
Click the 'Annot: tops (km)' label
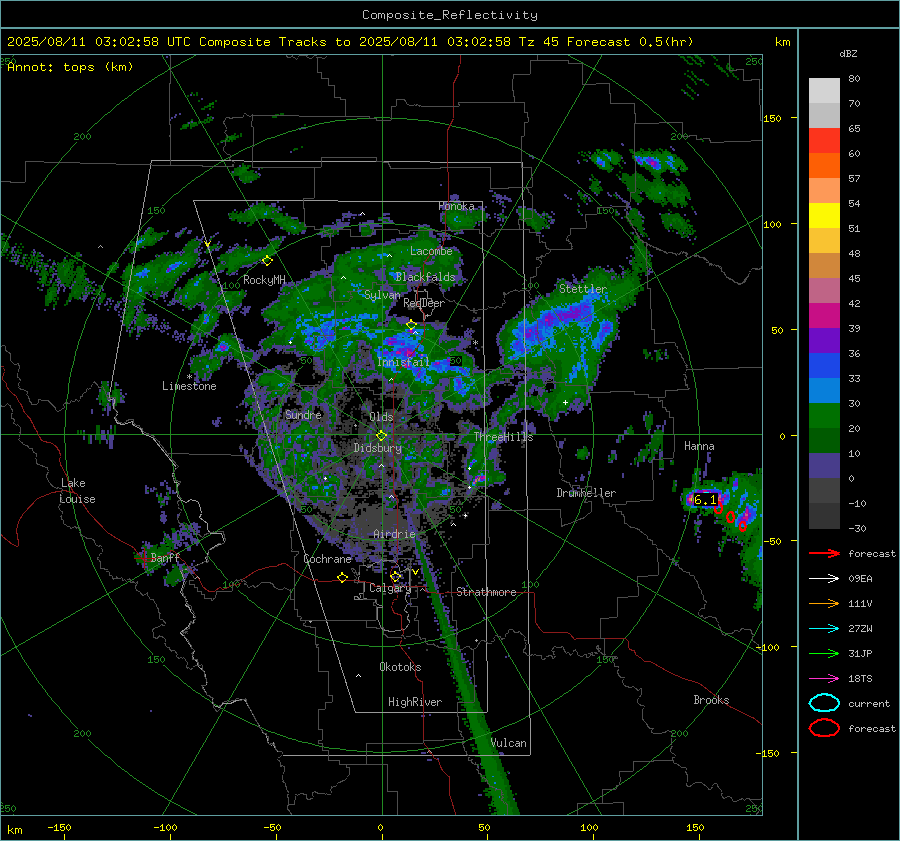point(70,67)
